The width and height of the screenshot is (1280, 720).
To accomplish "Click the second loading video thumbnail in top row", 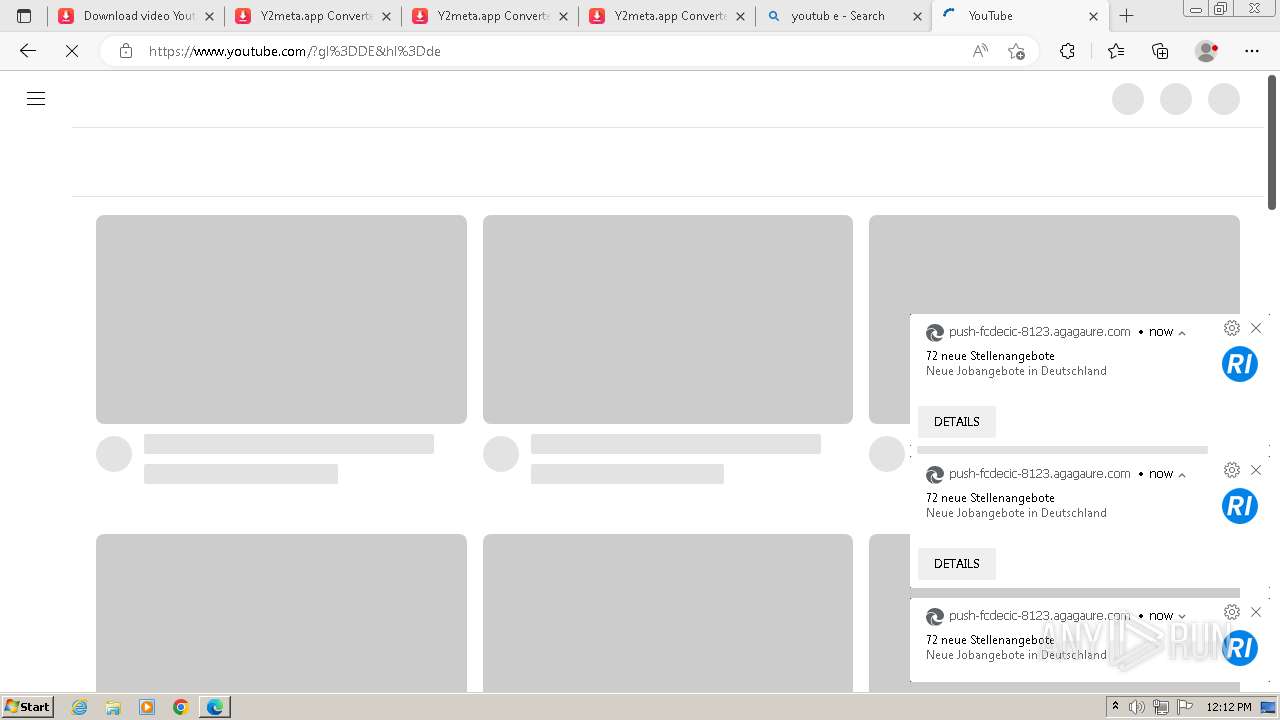I will pyautogui.click(x=668, y=319).
